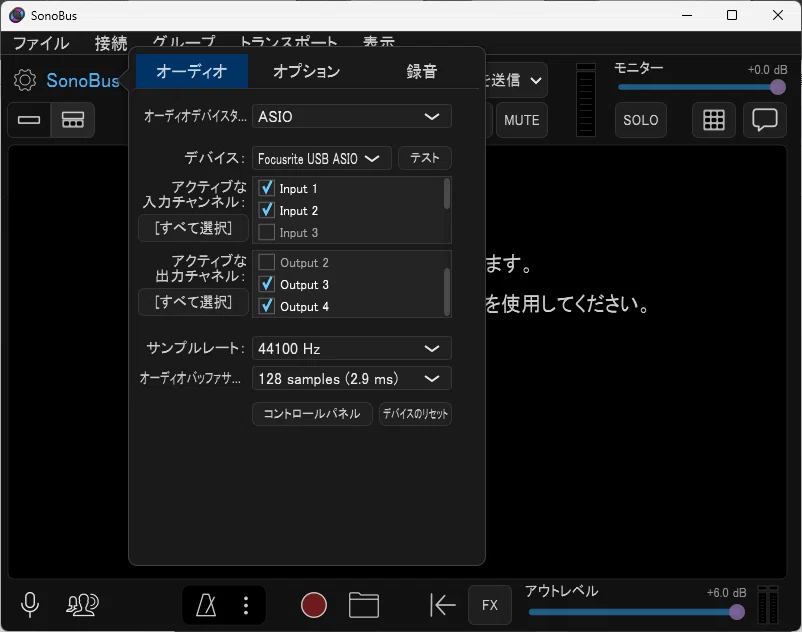802x632 pixels.
Task: Check the Input 3 channel
Action: (266, 232)
